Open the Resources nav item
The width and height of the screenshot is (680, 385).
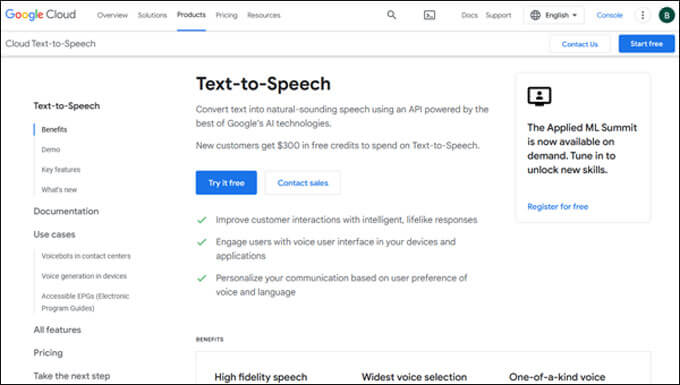click(264, 15)
